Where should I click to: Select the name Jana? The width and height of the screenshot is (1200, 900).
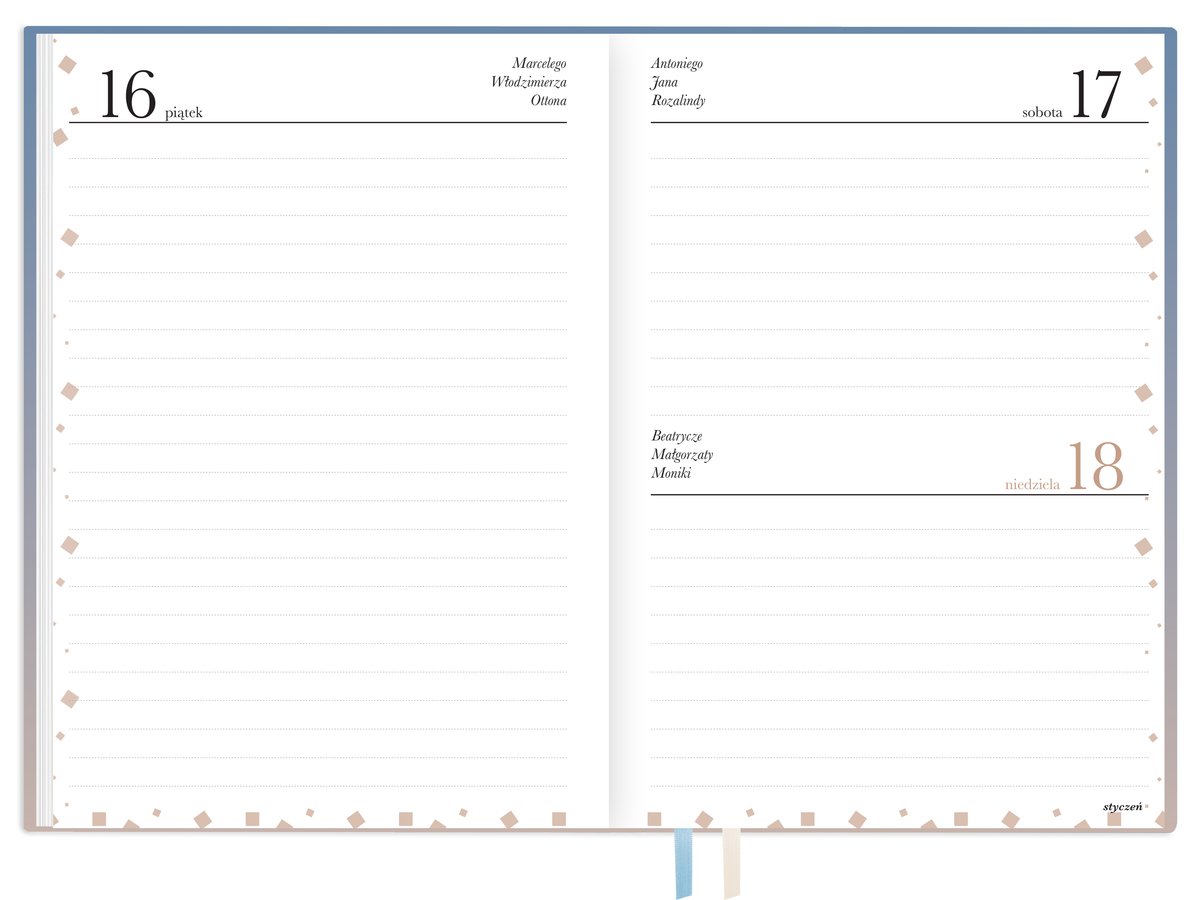tap(664, 82)
